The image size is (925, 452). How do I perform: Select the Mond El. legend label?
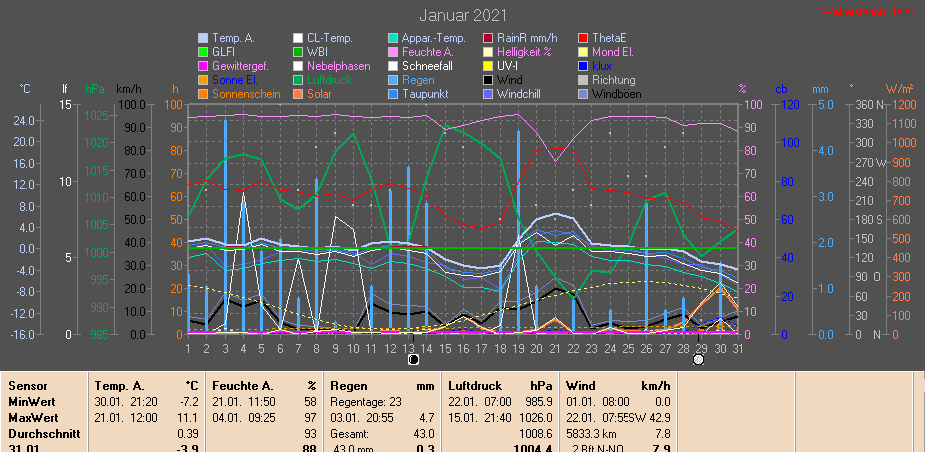coord(612,52)
